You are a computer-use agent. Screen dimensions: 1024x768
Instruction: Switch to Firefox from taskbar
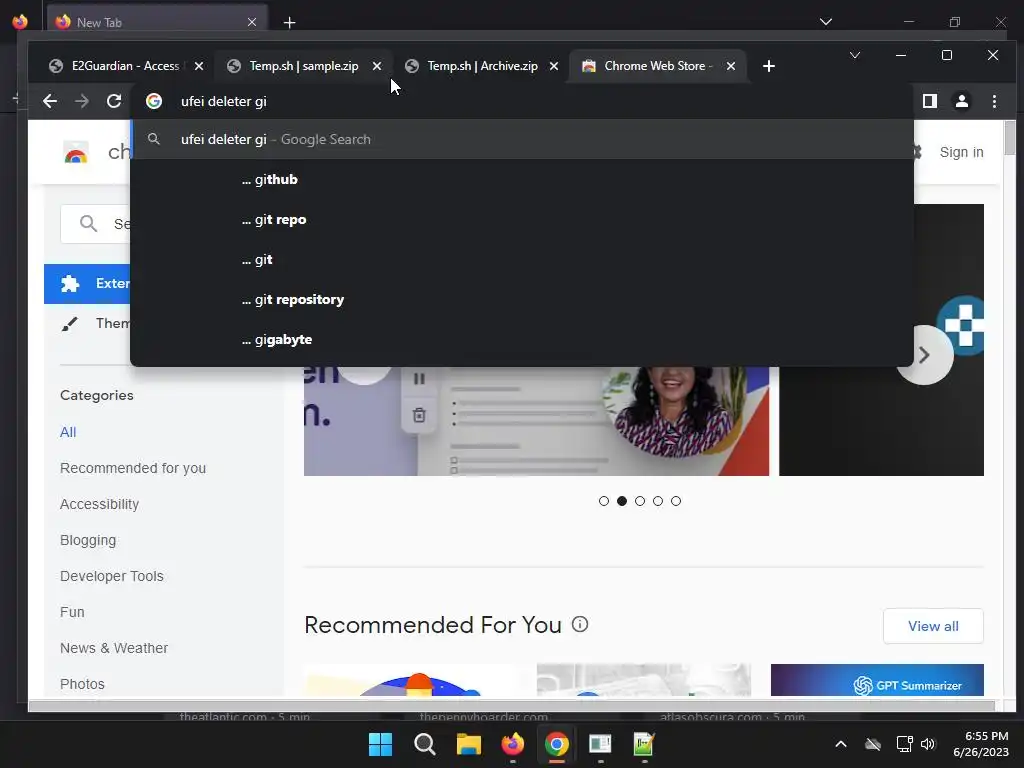click(x=513, y=744)
